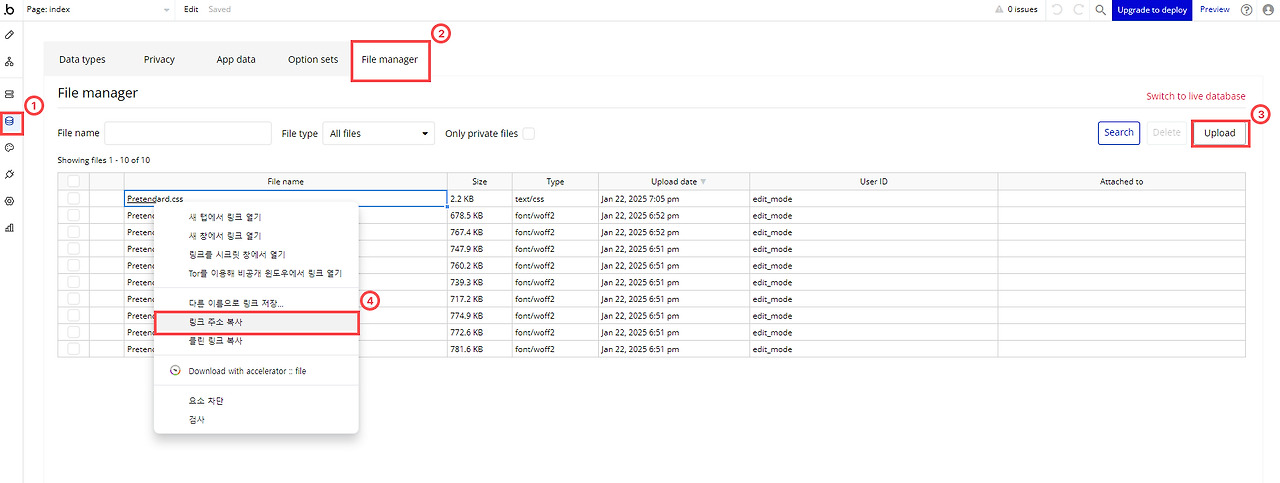This screenshot has width=1280, height=483.
Task: Check the checkbox of the 760.2 KB row
Action: click(x=73, y=266)
